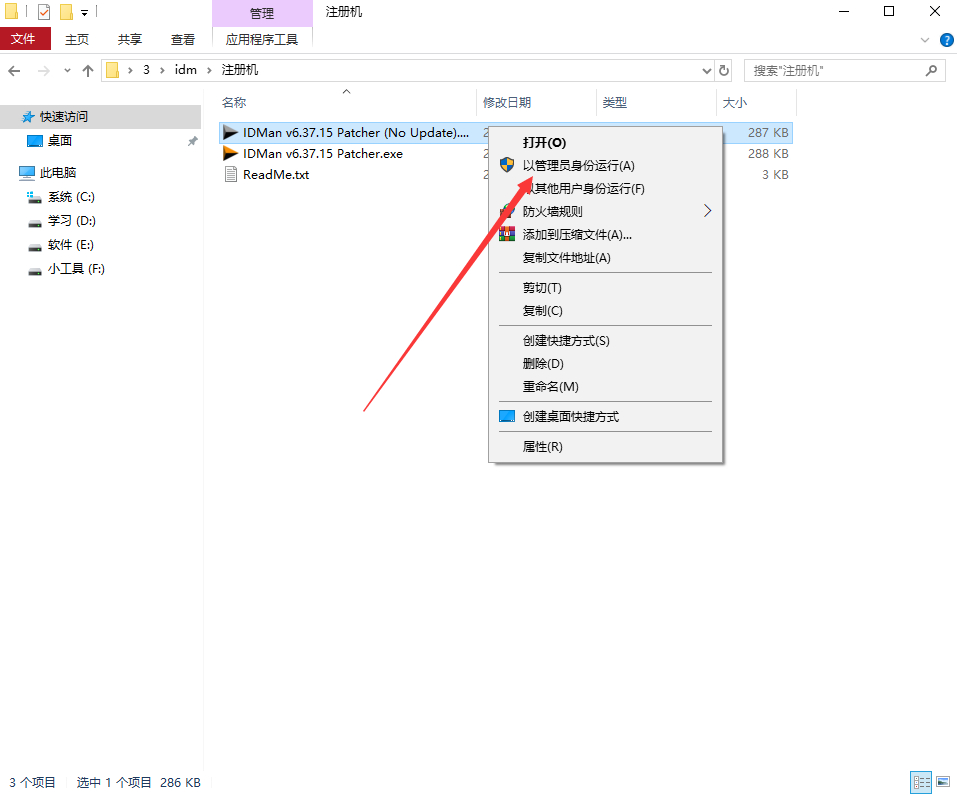Click the Forward navigation arrow
This screenshot has width=957, height=795.
point(43,71)
